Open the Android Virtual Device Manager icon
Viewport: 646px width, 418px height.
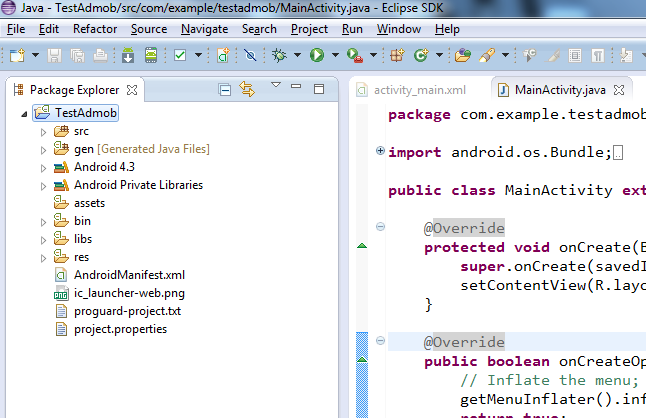click(151, 55)
